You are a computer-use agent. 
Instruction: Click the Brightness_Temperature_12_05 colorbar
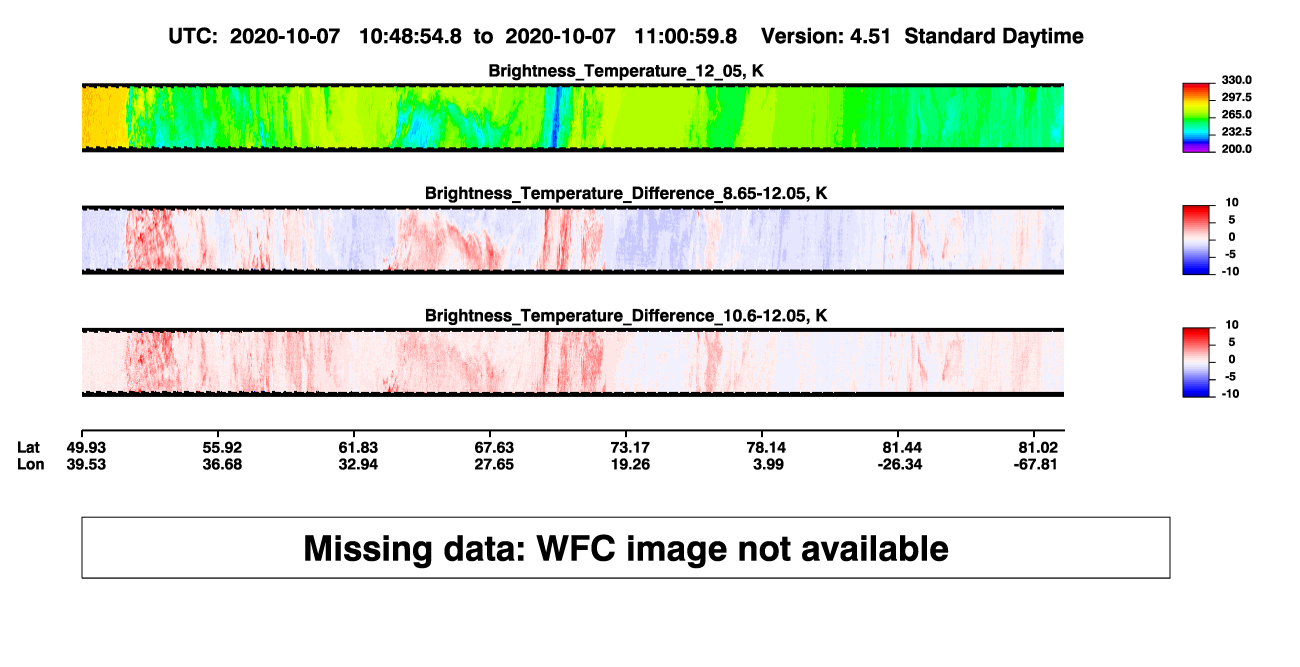coord(1198,117)
